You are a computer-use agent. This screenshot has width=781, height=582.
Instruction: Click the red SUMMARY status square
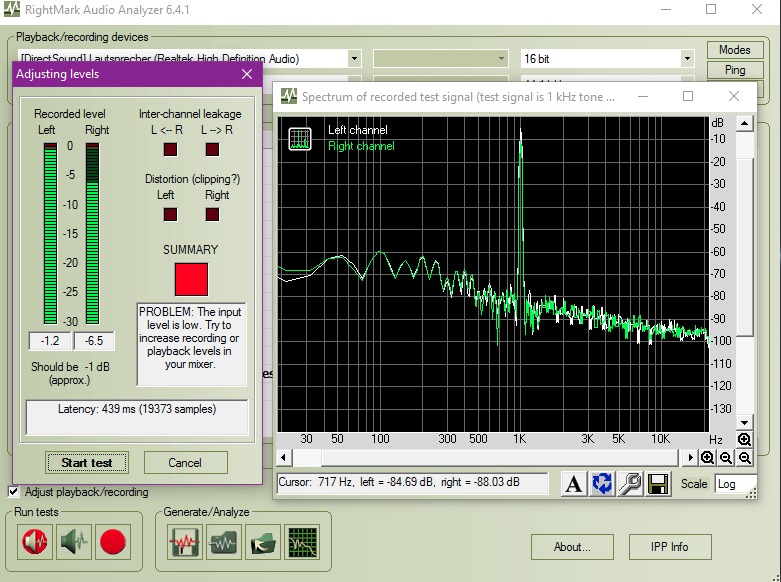[191, 280]
